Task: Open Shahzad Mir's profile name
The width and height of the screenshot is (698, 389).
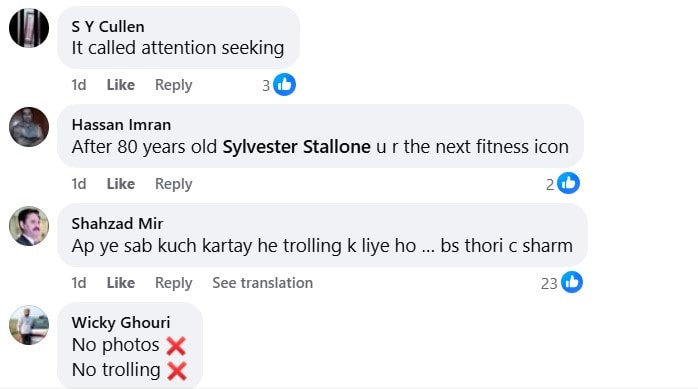Action: (117, 223)
